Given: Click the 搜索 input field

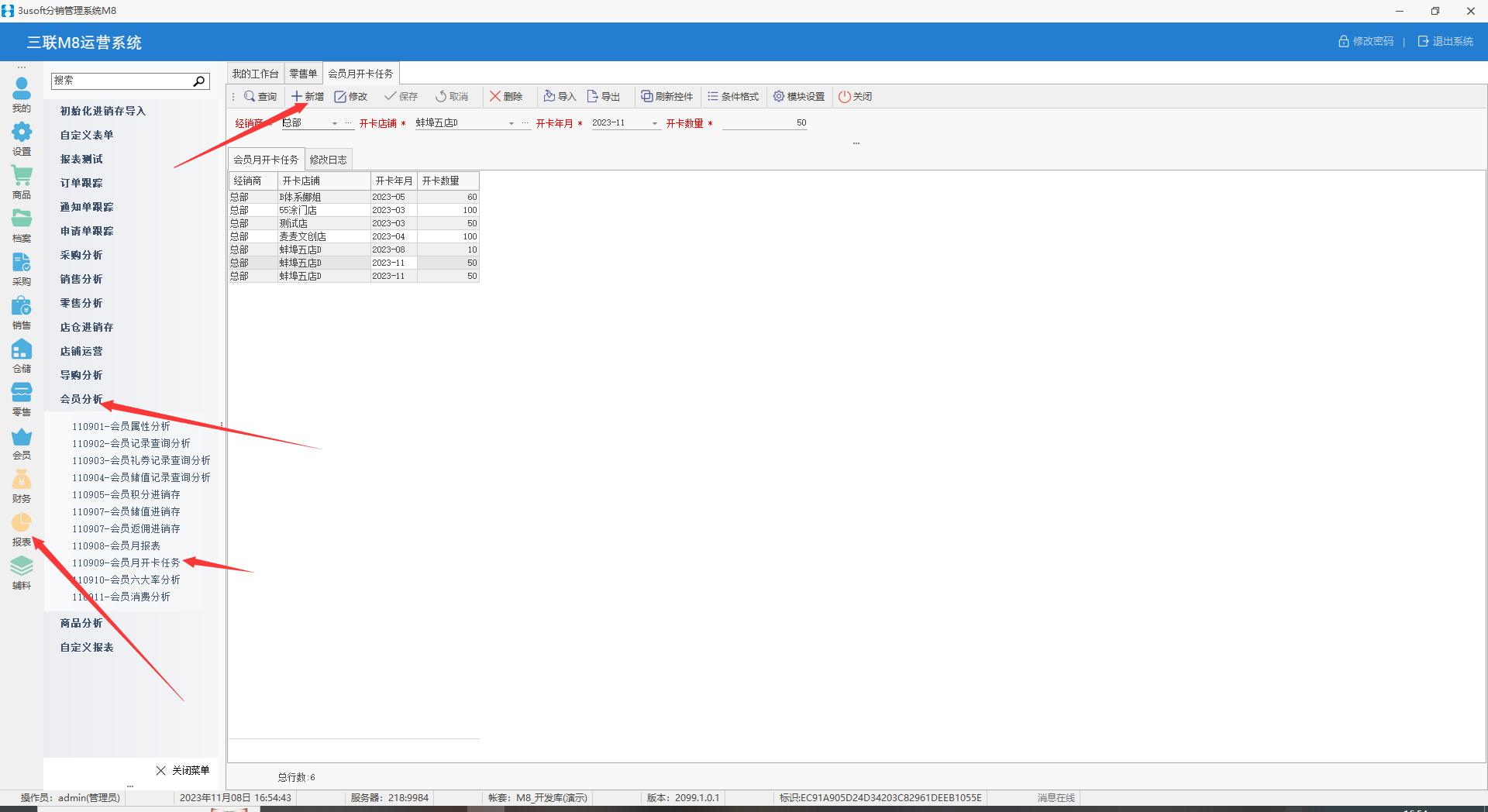Looking at the screenshot, I should pyautogui.click(x=121, y=81).
